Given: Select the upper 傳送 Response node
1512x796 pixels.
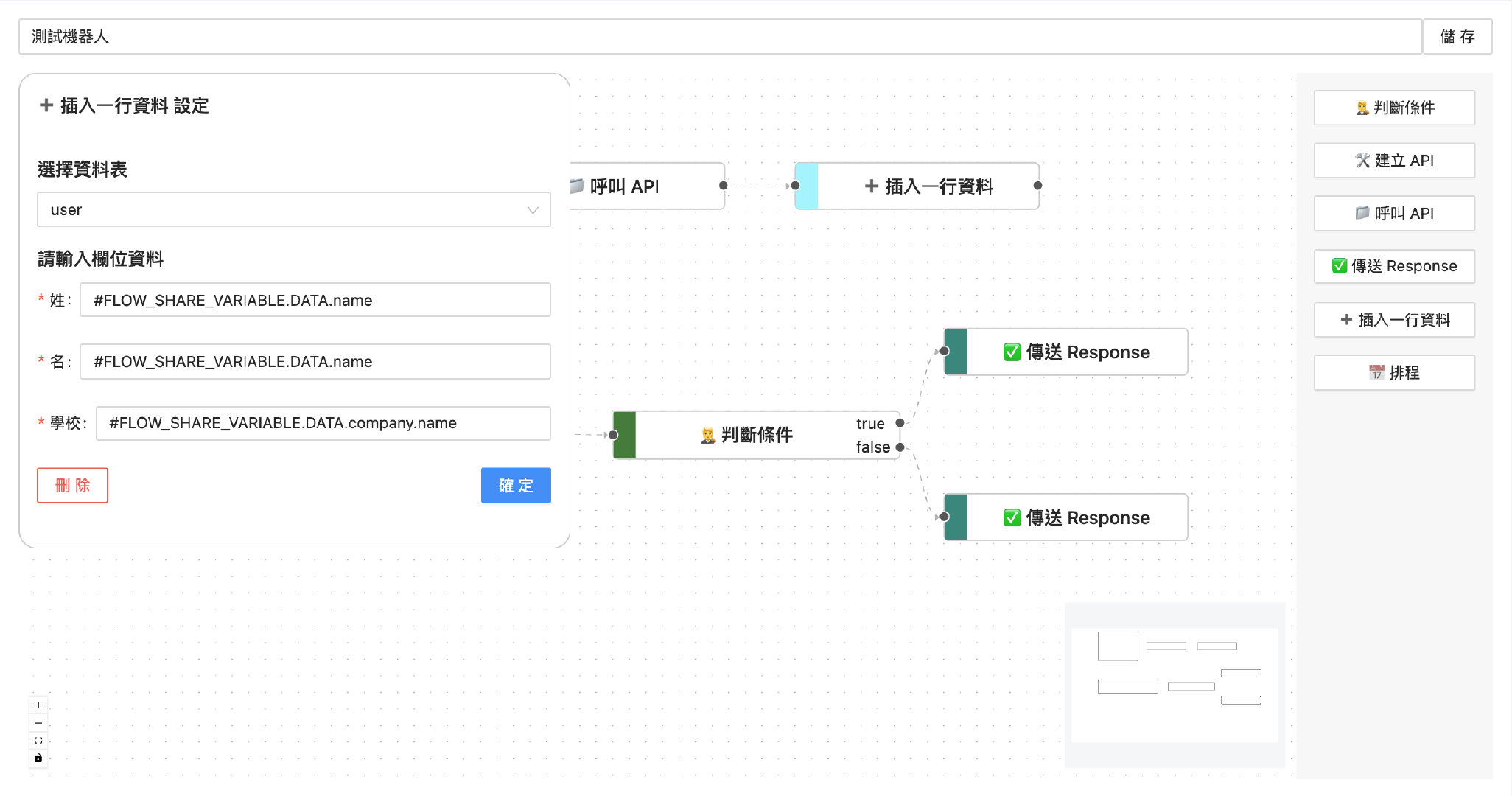Looking at the screenshot, I should (x=1066, y=352).
